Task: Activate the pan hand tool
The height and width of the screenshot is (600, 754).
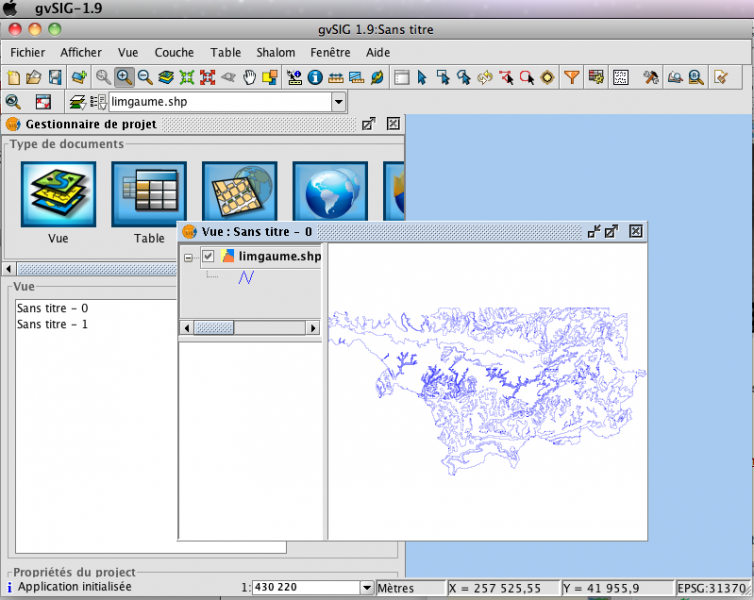Action: click(249, 77)
